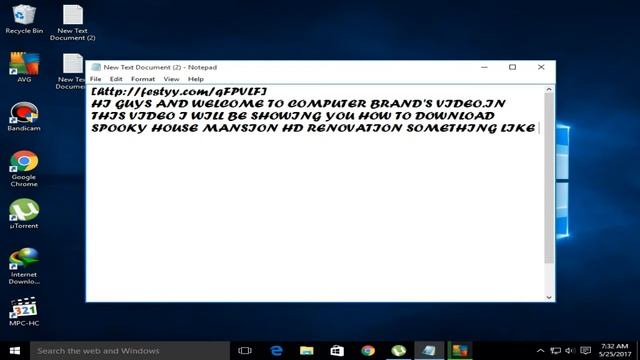Open Notepad File menu
This screenshot has height=360, width=640.
click(96, 79)
